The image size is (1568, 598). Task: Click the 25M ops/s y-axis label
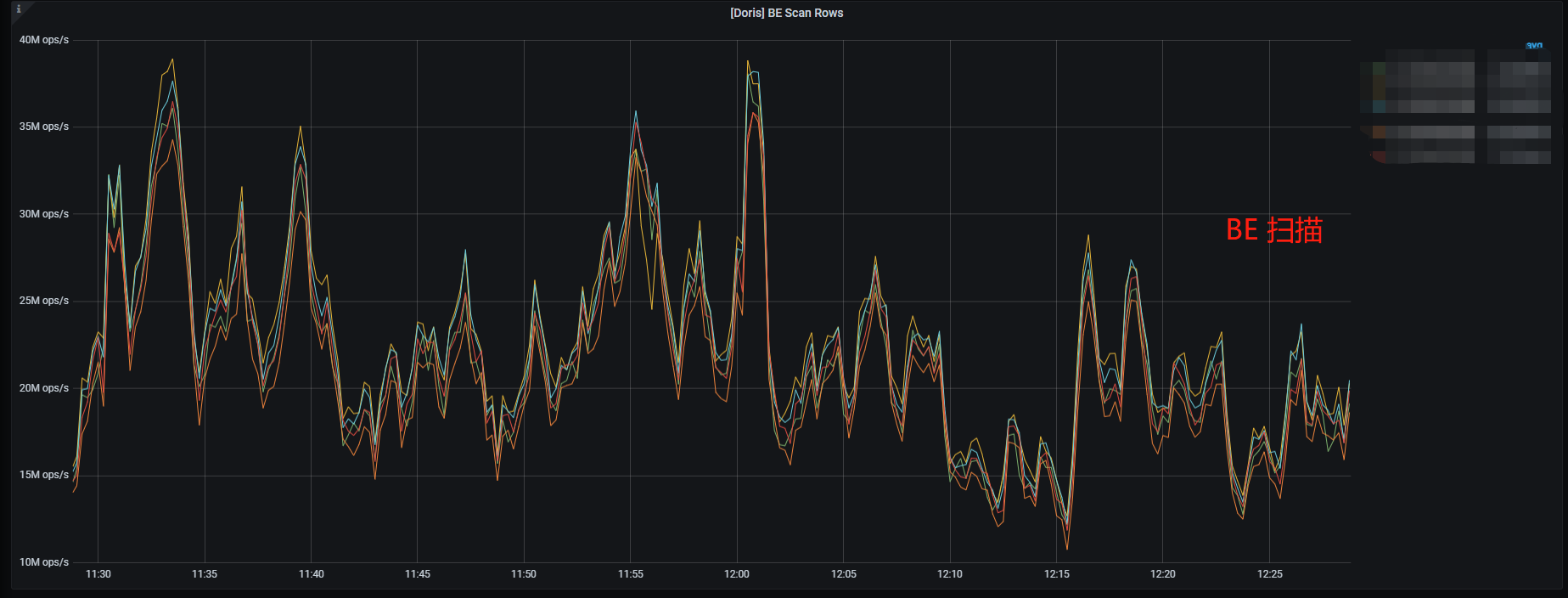tap(44, 301)
